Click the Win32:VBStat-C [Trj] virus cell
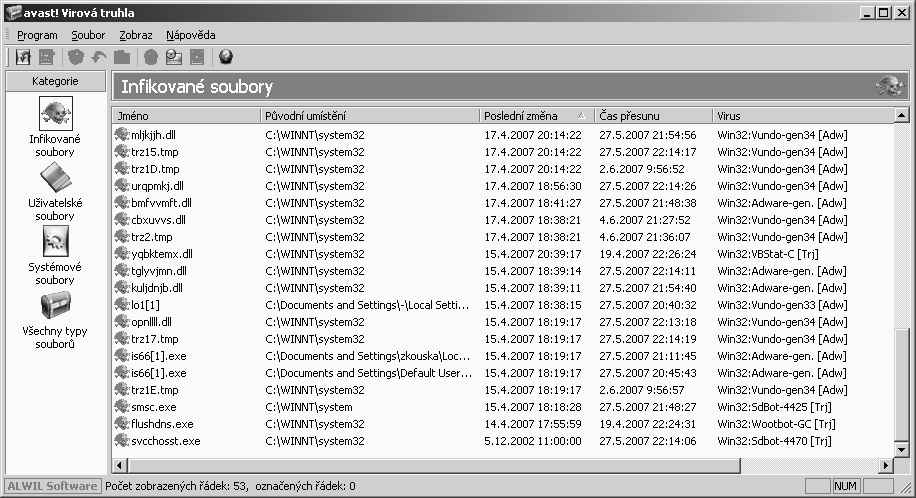The height and width of the screenshot is (498, 916). click(x=768, y=254)
